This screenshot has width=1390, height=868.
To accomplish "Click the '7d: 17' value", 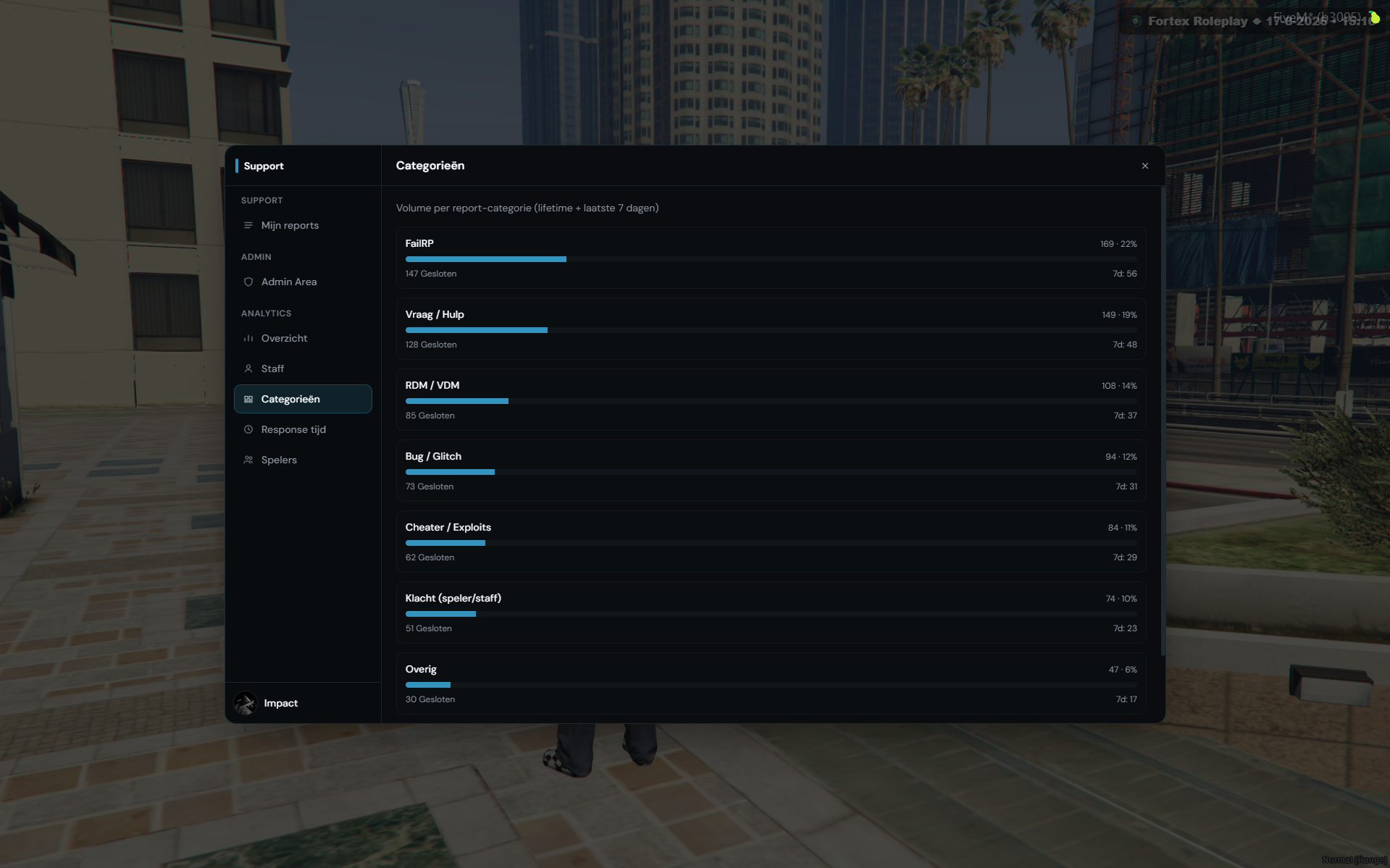I will click(x=1126, y=699).
